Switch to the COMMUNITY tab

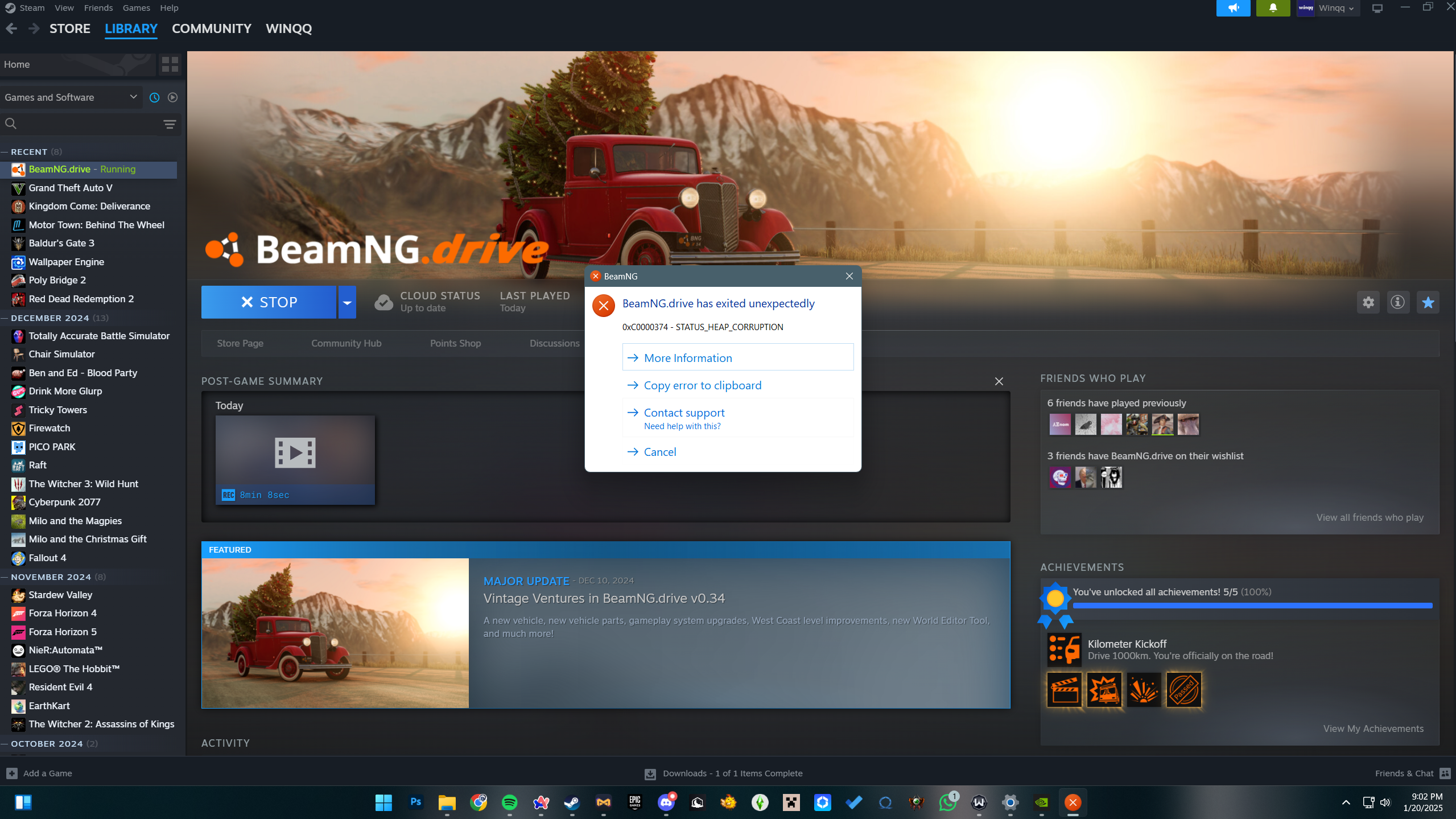pos(211,28)
